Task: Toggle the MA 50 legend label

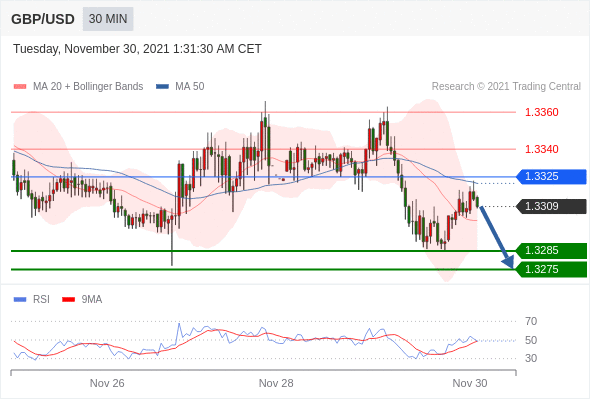Action: coord(190,87)
